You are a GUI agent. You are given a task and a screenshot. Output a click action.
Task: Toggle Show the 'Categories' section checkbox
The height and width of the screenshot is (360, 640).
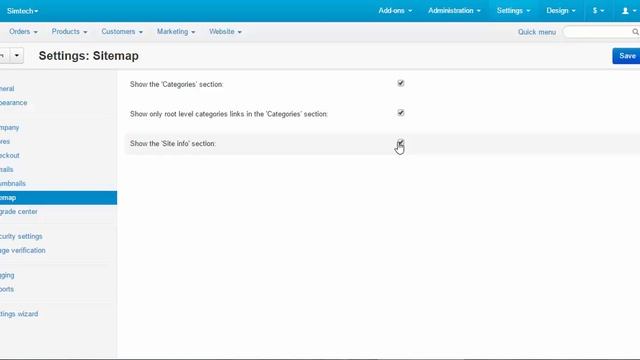pos(401,83)
